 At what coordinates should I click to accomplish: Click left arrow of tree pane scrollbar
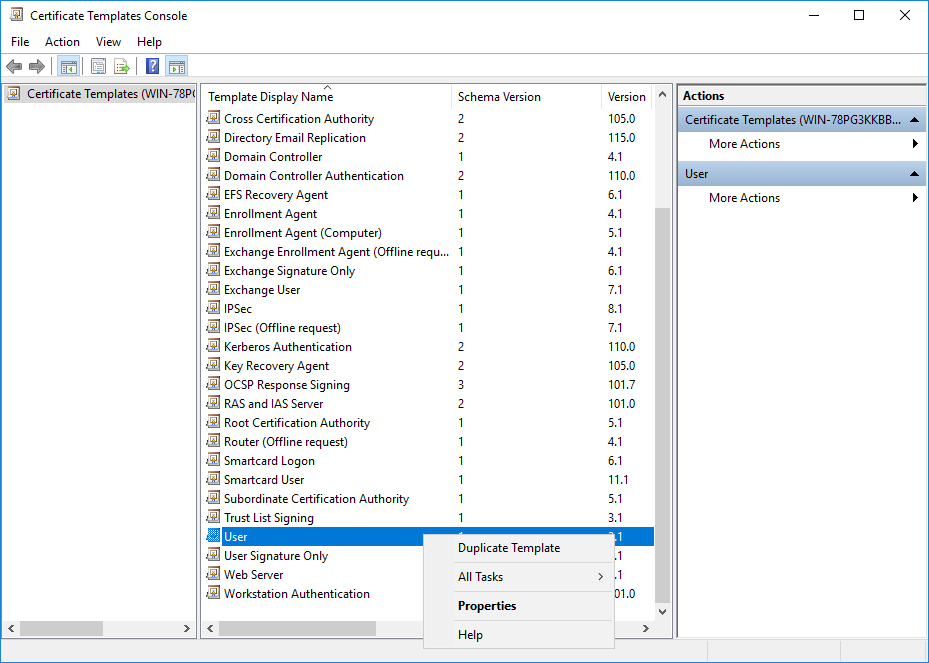pyautogui.click(x=11, y=628)
